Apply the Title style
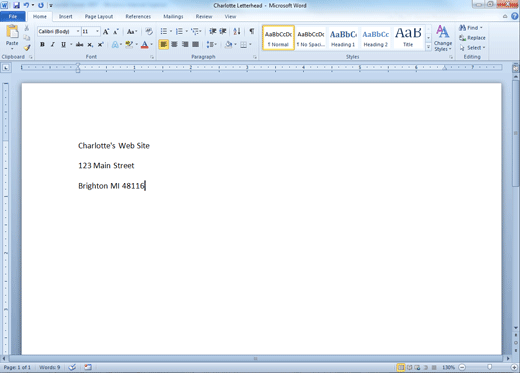Image resolution: width=520 pixels, height=373 pixels. point(408,38)
